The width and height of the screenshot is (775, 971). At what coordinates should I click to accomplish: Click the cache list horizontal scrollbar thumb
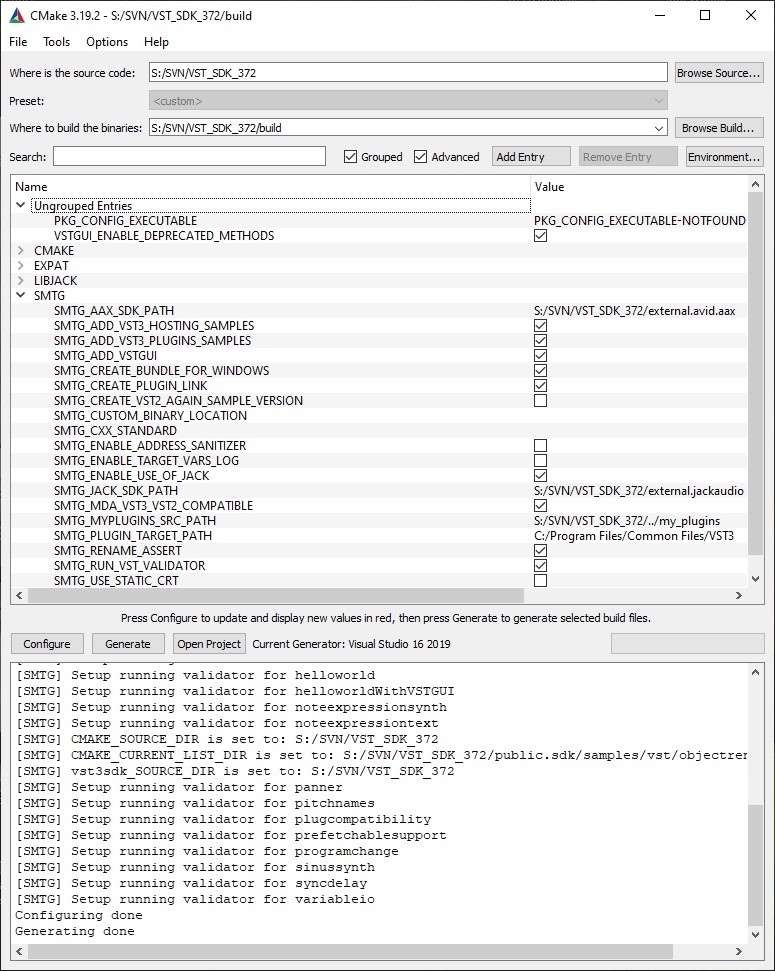pyautogui.click(x=276, y=595)
